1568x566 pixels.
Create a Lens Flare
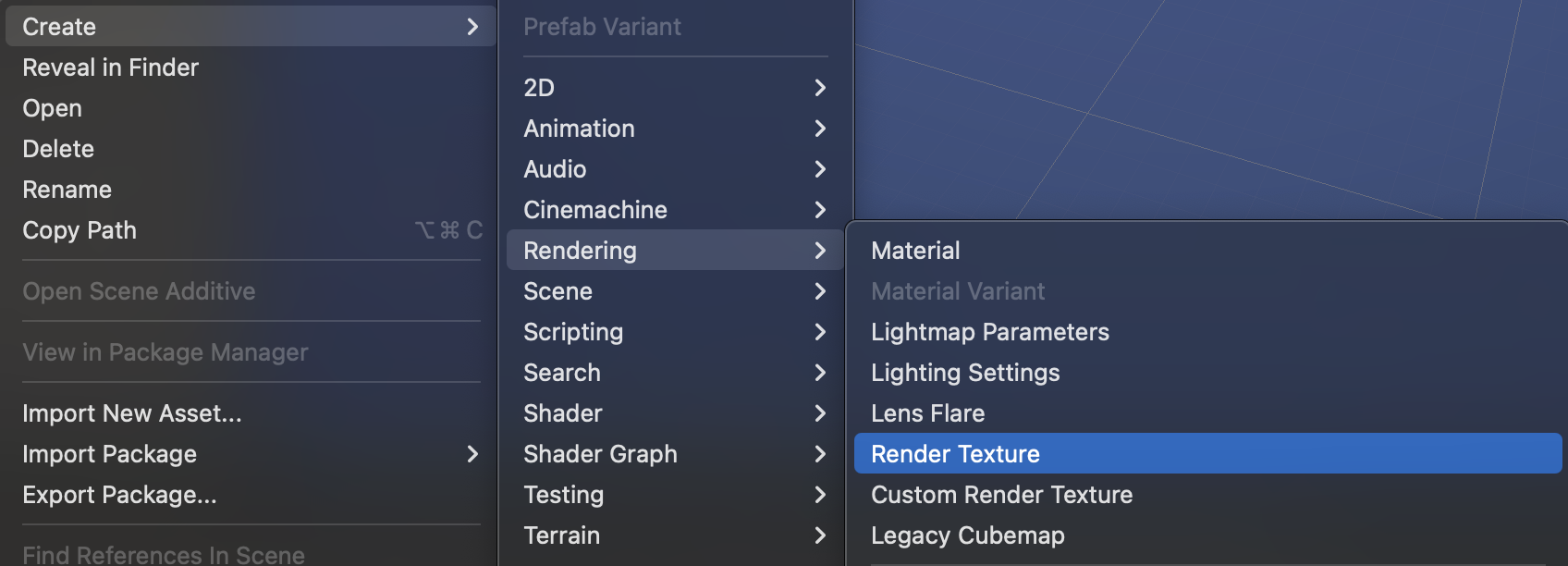tap(927, 412)
